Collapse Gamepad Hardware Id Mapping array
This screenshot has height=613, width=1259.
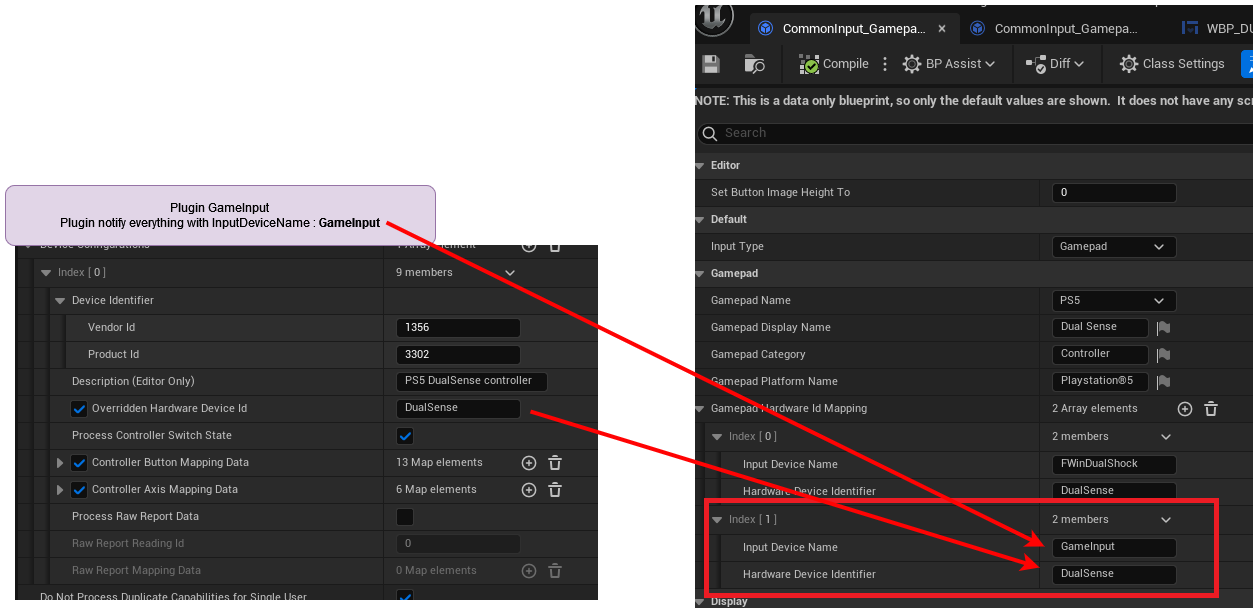point(701,408)
